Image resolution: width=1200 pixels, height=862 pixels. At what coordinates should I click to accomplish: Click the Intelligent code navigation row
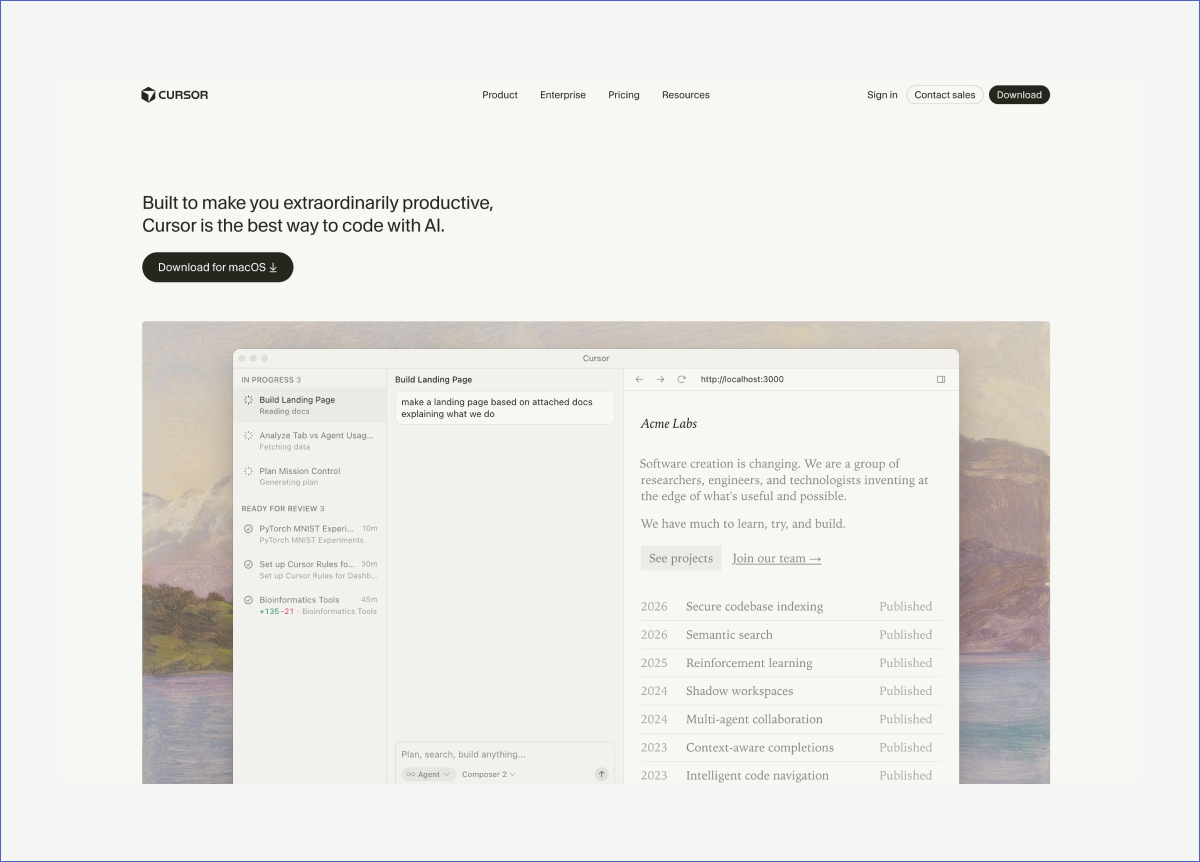pyautogui.click(x=790, y=775)
